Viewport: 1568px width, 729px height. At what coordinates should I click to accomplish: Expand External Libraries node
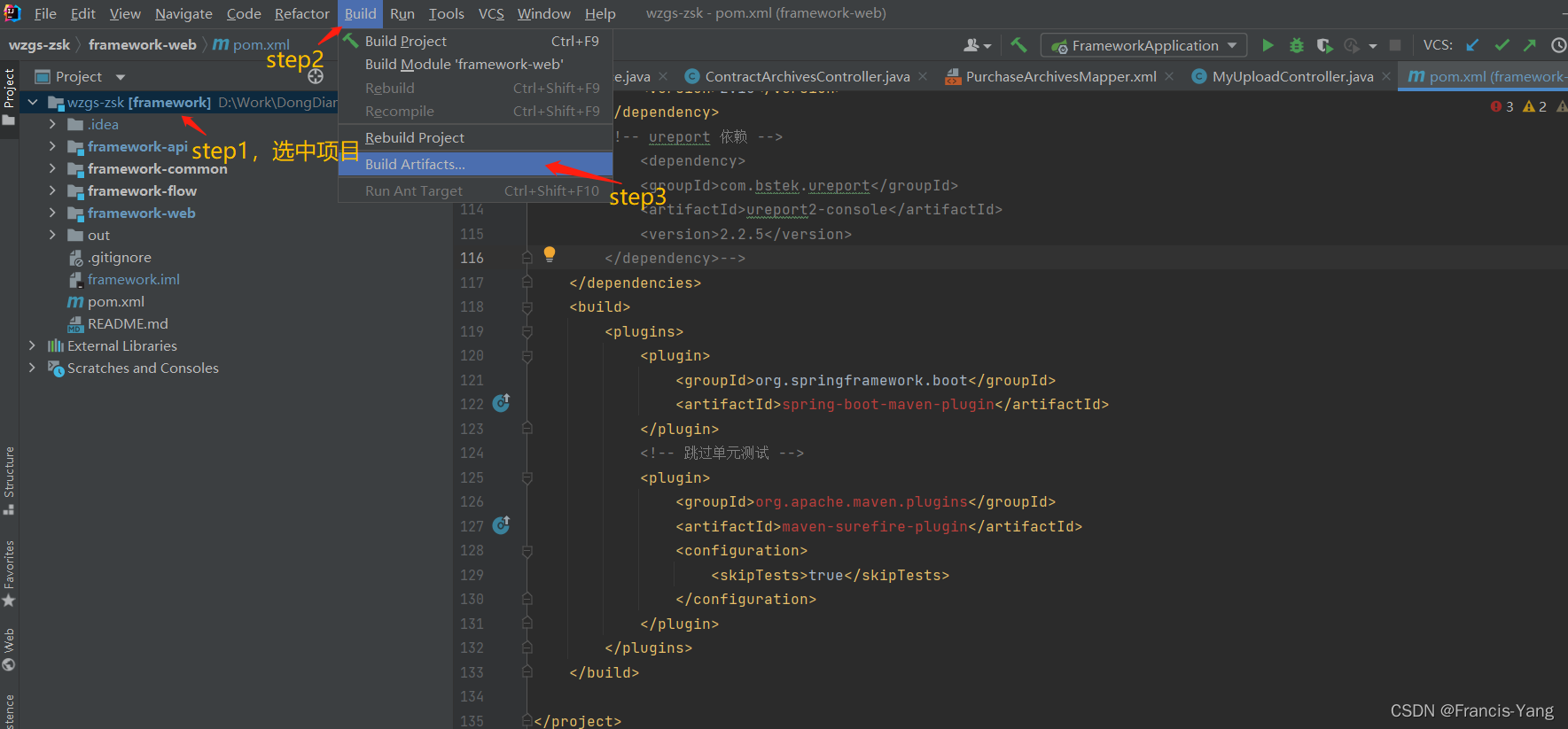click(x=33, y=345)
